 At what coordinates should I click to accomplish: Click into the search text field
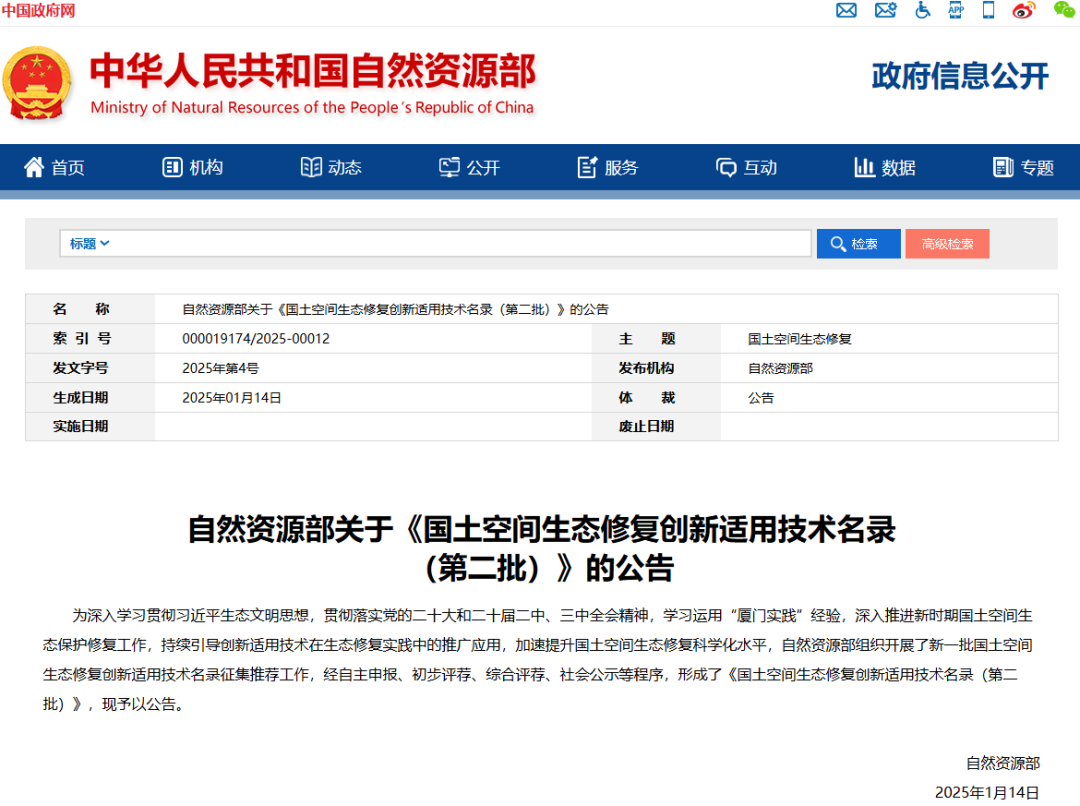pos(460,244)
